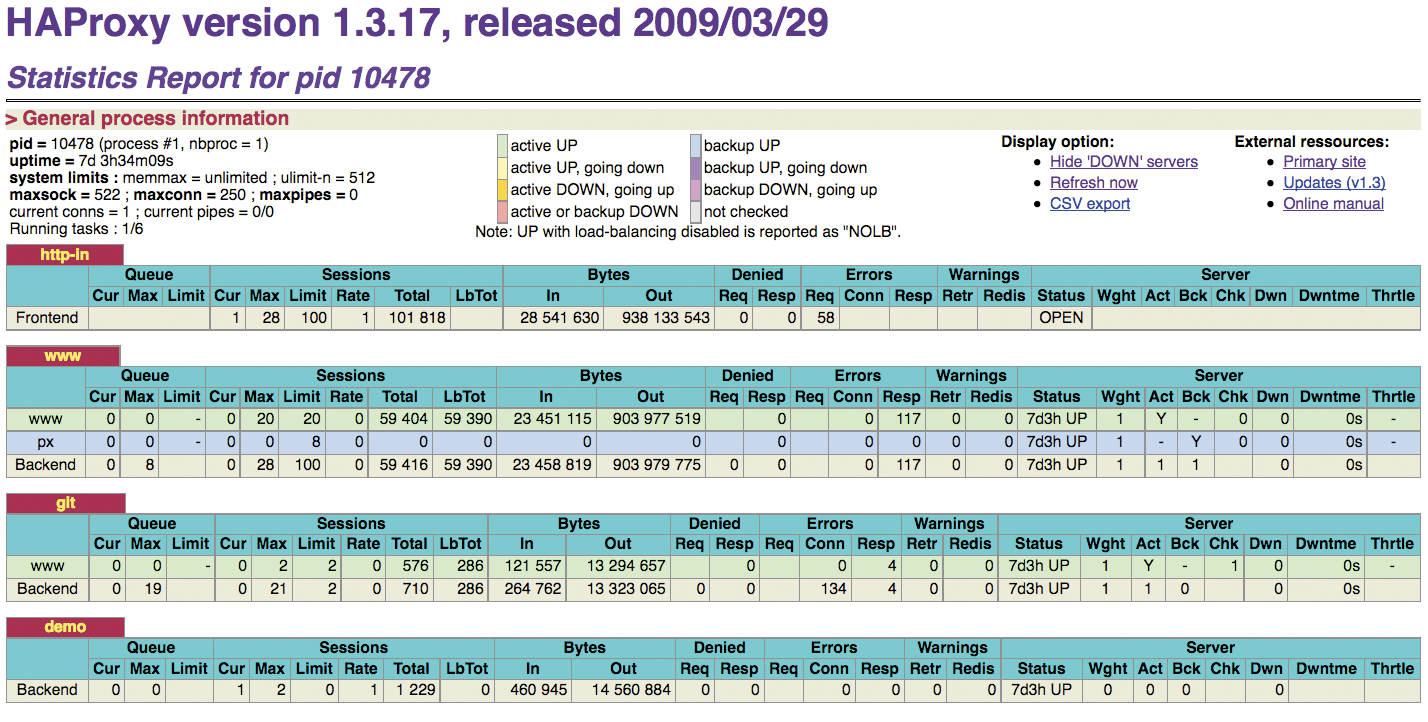
Task: Click Thrtle column header in http-in table
Action: point(1393,296)
